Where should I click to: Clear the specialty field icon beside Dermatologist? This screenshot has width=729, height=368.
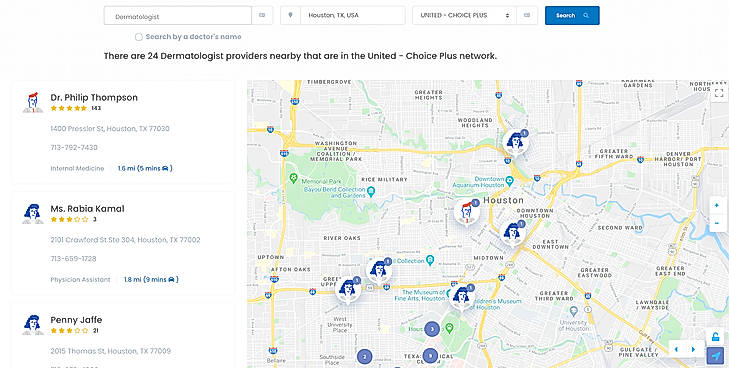click(x=262, y=15)
